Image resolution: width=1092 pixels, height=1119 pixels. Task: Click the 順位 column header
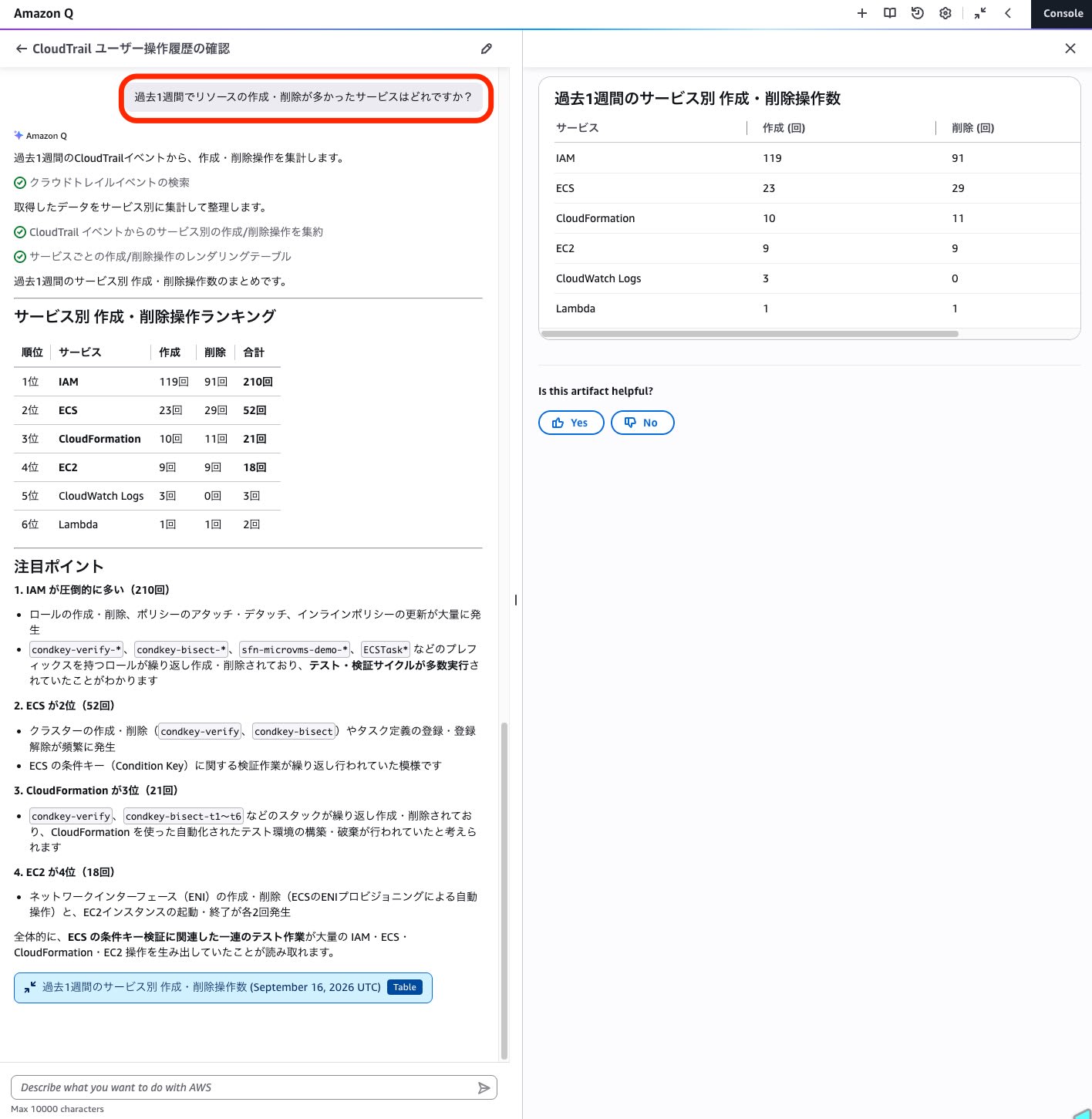click(32, 352)
